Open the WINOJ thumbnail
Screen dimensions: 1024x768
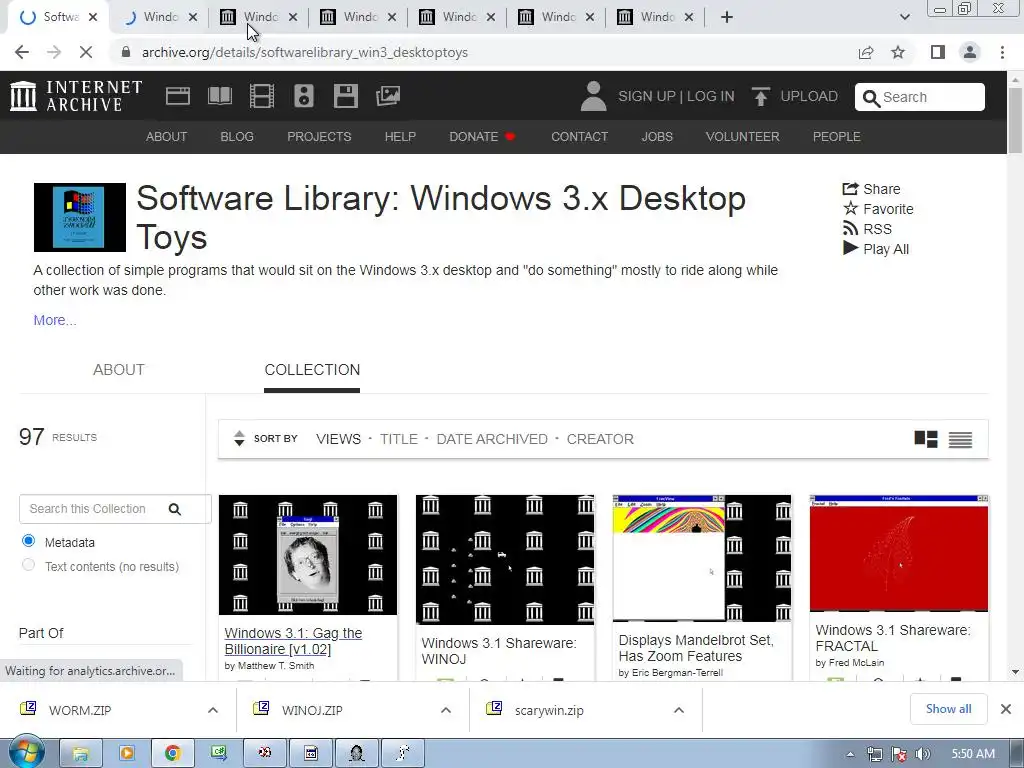click(505, 560)
